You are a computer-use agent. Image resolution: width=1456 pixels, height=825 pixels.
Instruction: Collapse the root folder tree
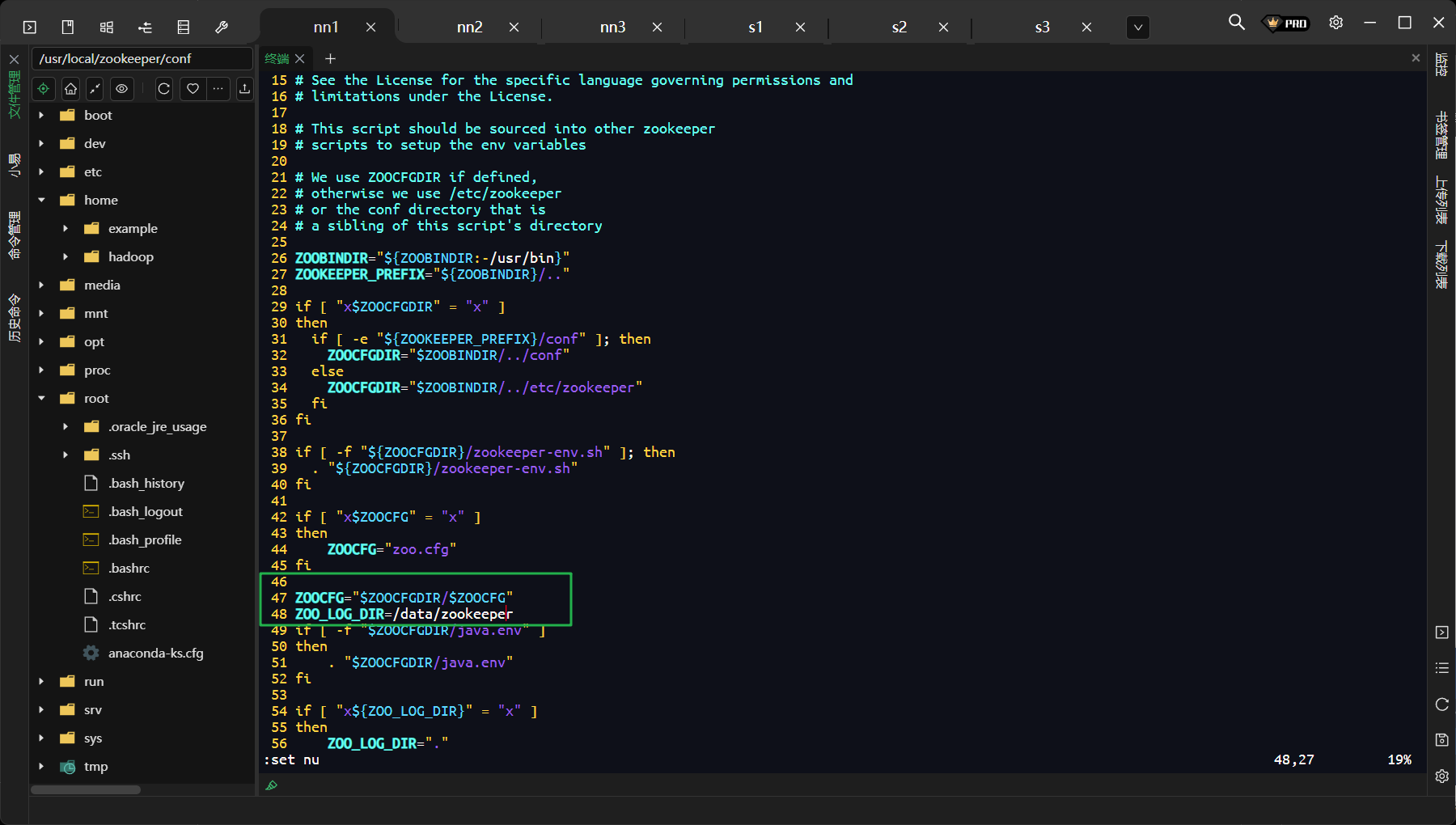41,398
